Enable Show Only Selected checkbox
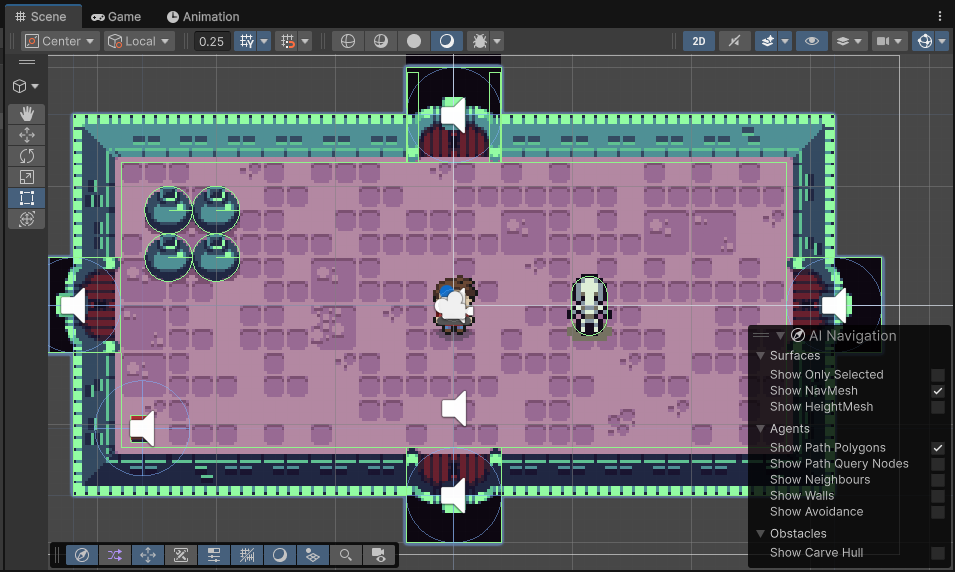Viewport: 955px width, 572px height. point(938,375)
